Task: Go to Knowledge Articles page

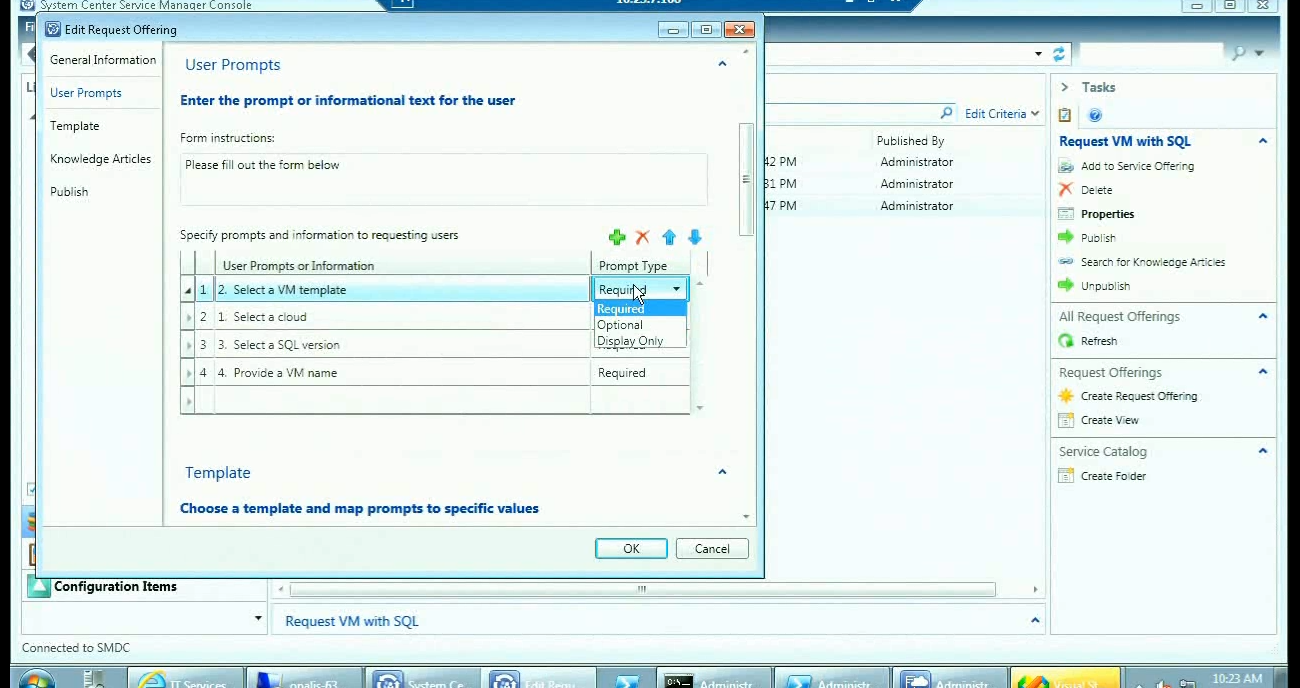Action: tap(101, 159)
